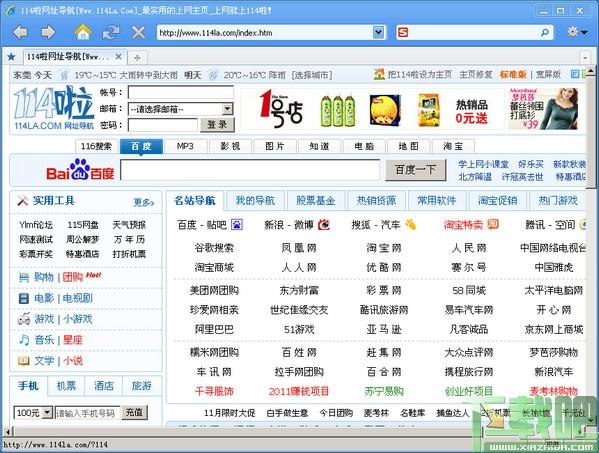
Task: Click the film icon next to 电影
Action: coord(24,298)
